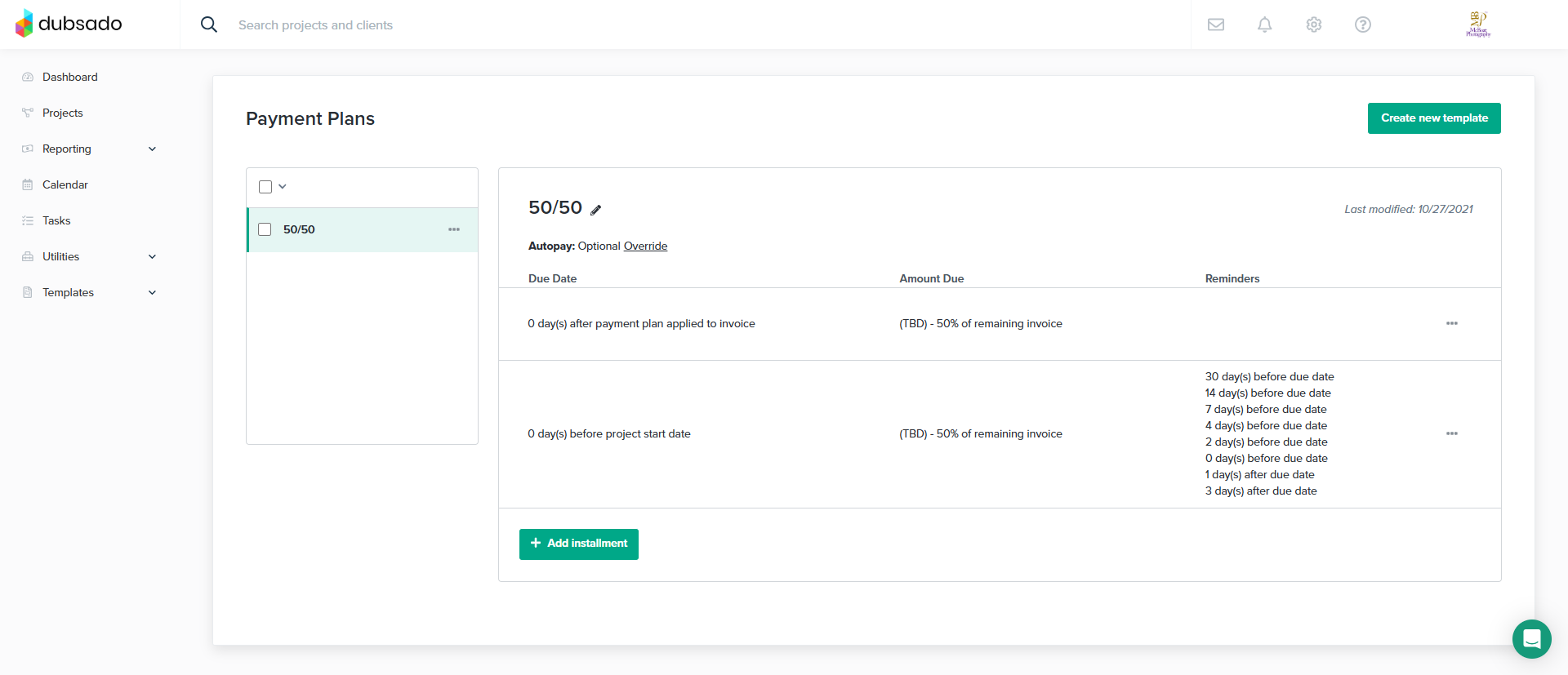Open the Calendar page
Image resolution: width=1568 pixels, height=675 pixels.
65,184
